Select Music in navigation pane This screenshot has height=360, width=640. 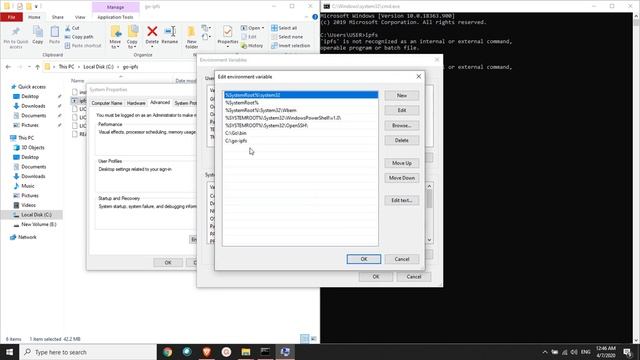pos(28,186)
